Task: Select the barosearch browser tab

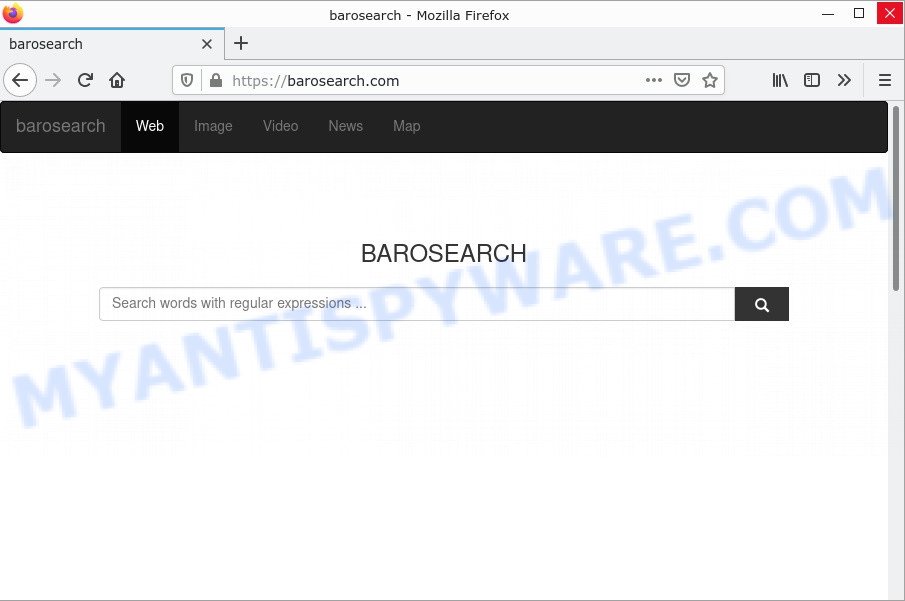Action: (112, 44)
